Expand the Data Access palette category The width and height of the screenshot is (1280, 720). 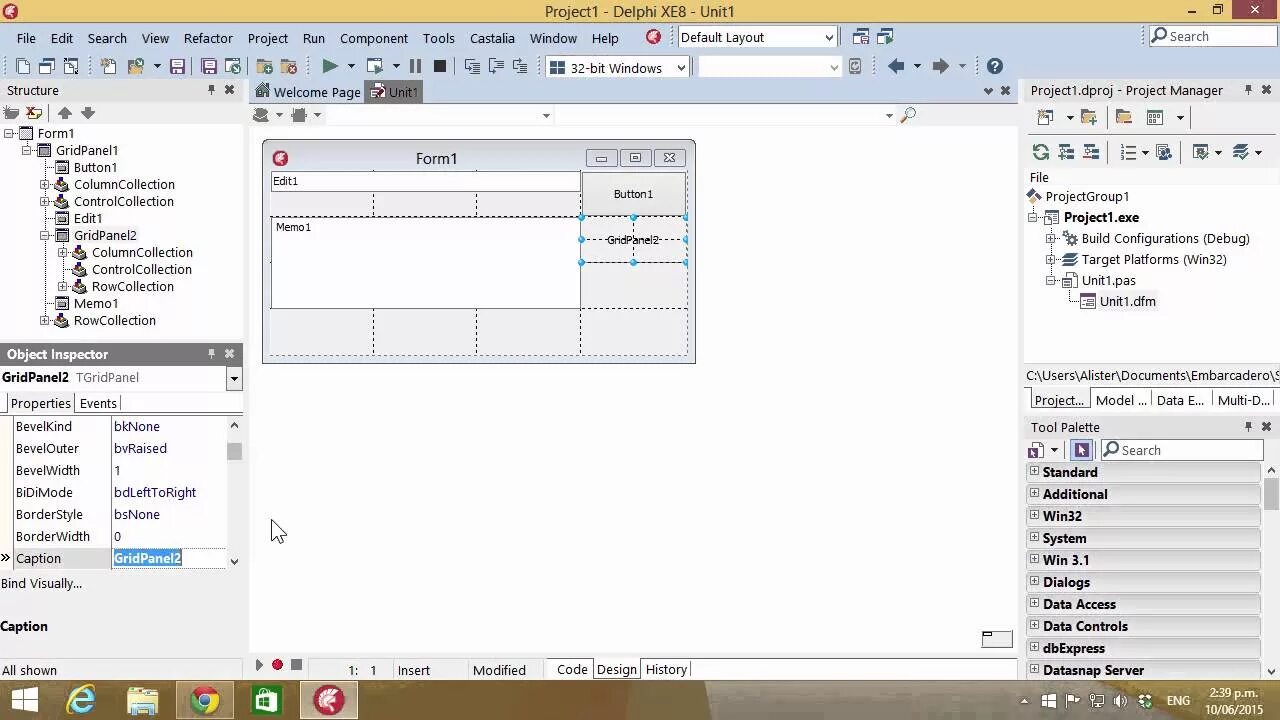(1035, 604)
